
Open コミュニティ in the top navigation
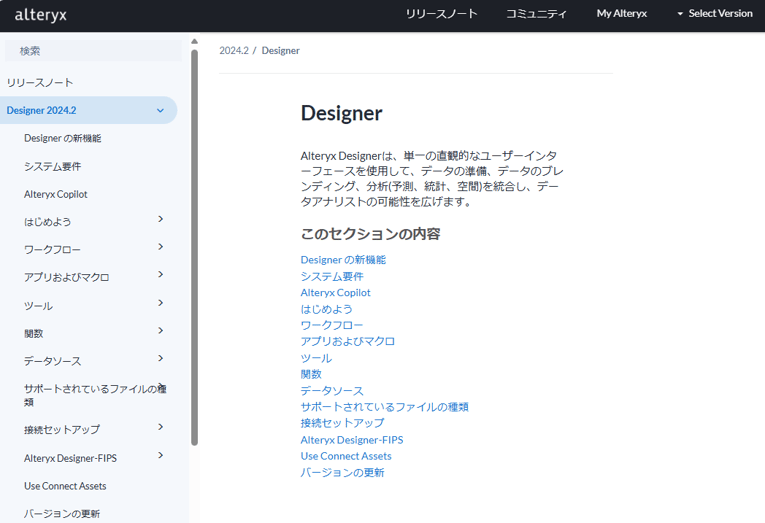click(x=536, y=14)
